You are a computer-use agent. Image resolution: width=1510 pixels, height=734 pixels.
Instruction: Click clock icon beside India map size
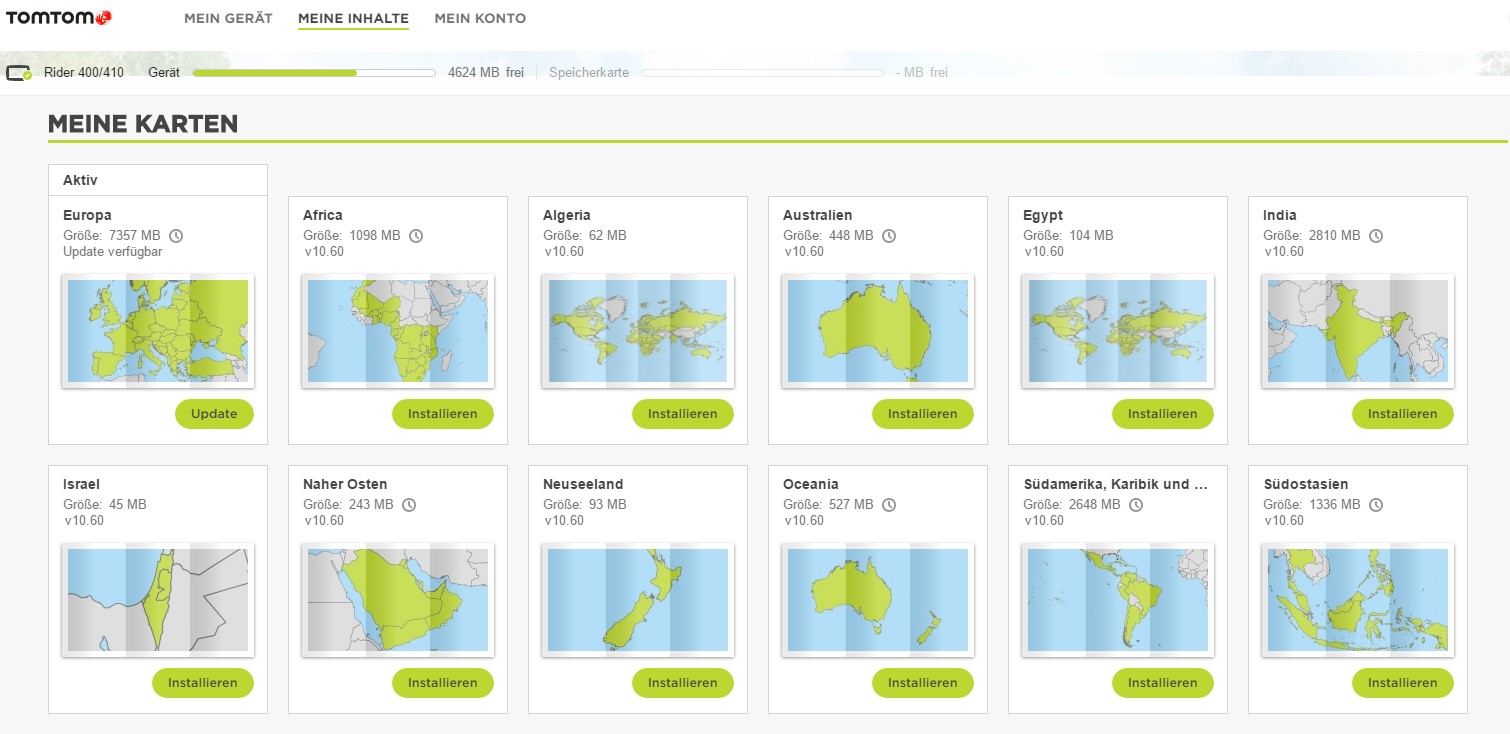pos(1376,236)
